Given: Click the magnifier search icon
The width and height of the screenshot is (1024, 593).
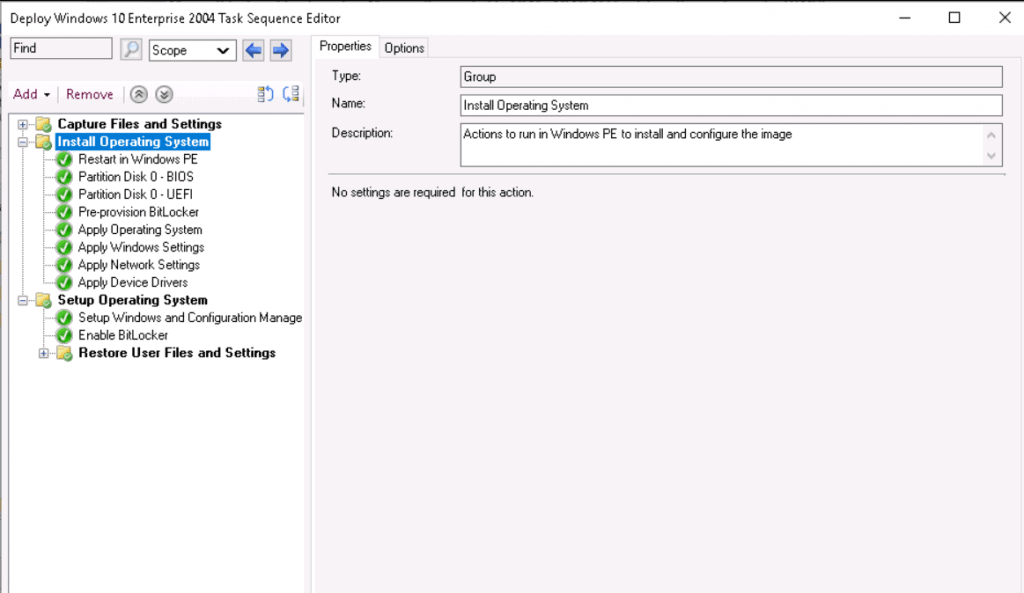Looking at the screenshot, I should (131, 50).
